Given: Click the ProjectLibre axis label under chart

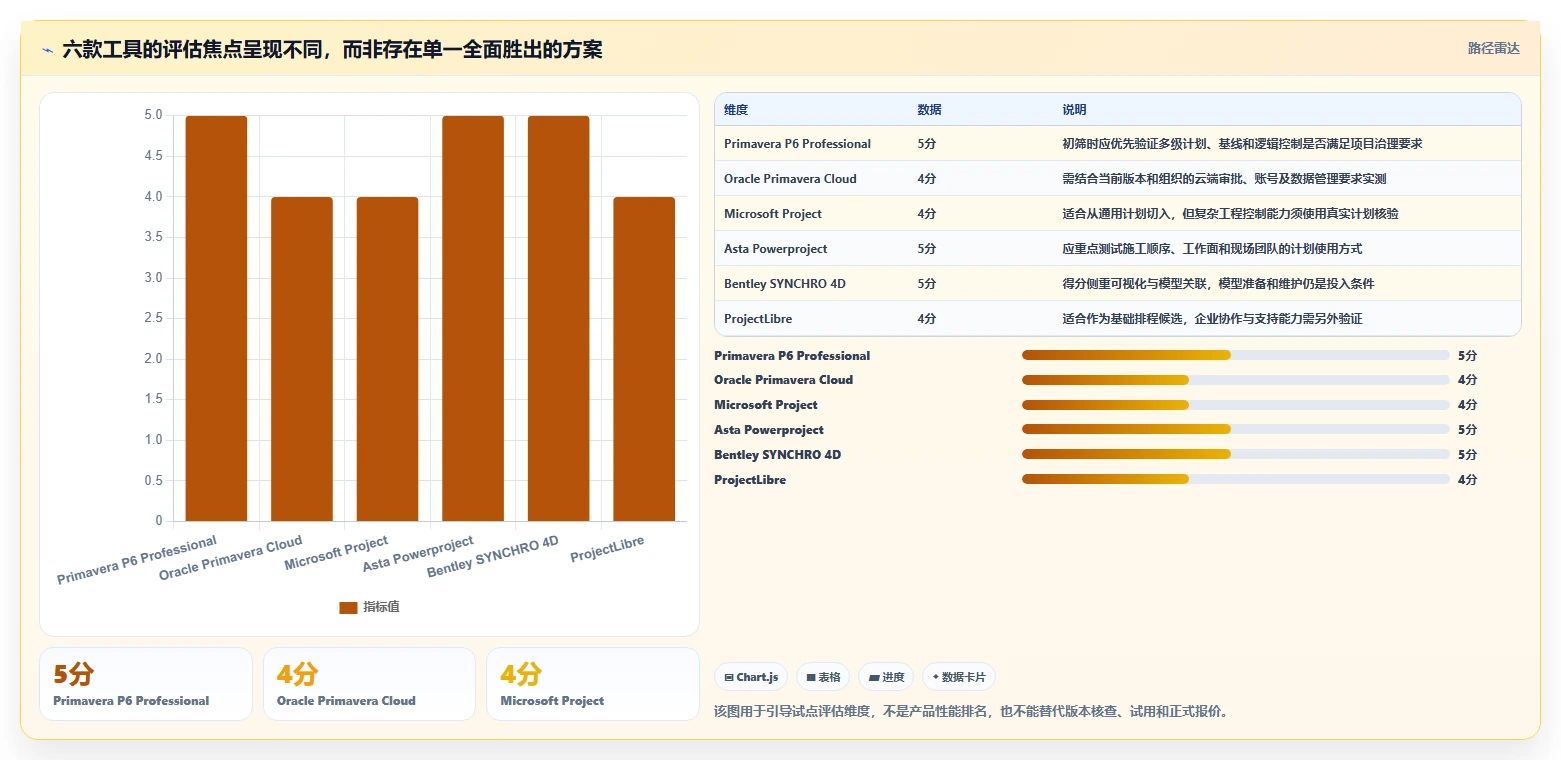Looking at the screenshot, I should [607, 549].
